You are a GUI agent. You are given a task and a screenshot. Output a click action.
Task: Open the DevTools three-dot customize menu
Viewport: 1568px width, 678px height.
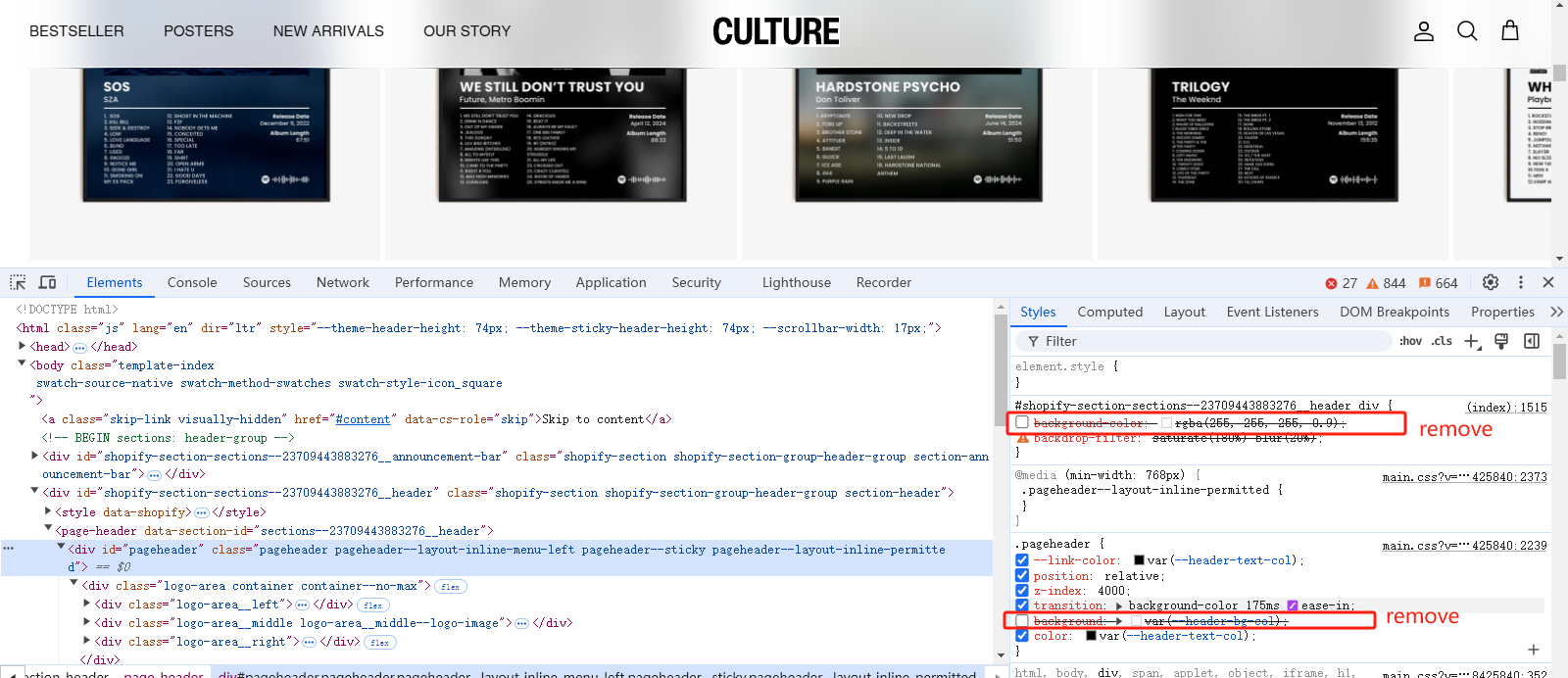coord(1521,282)
